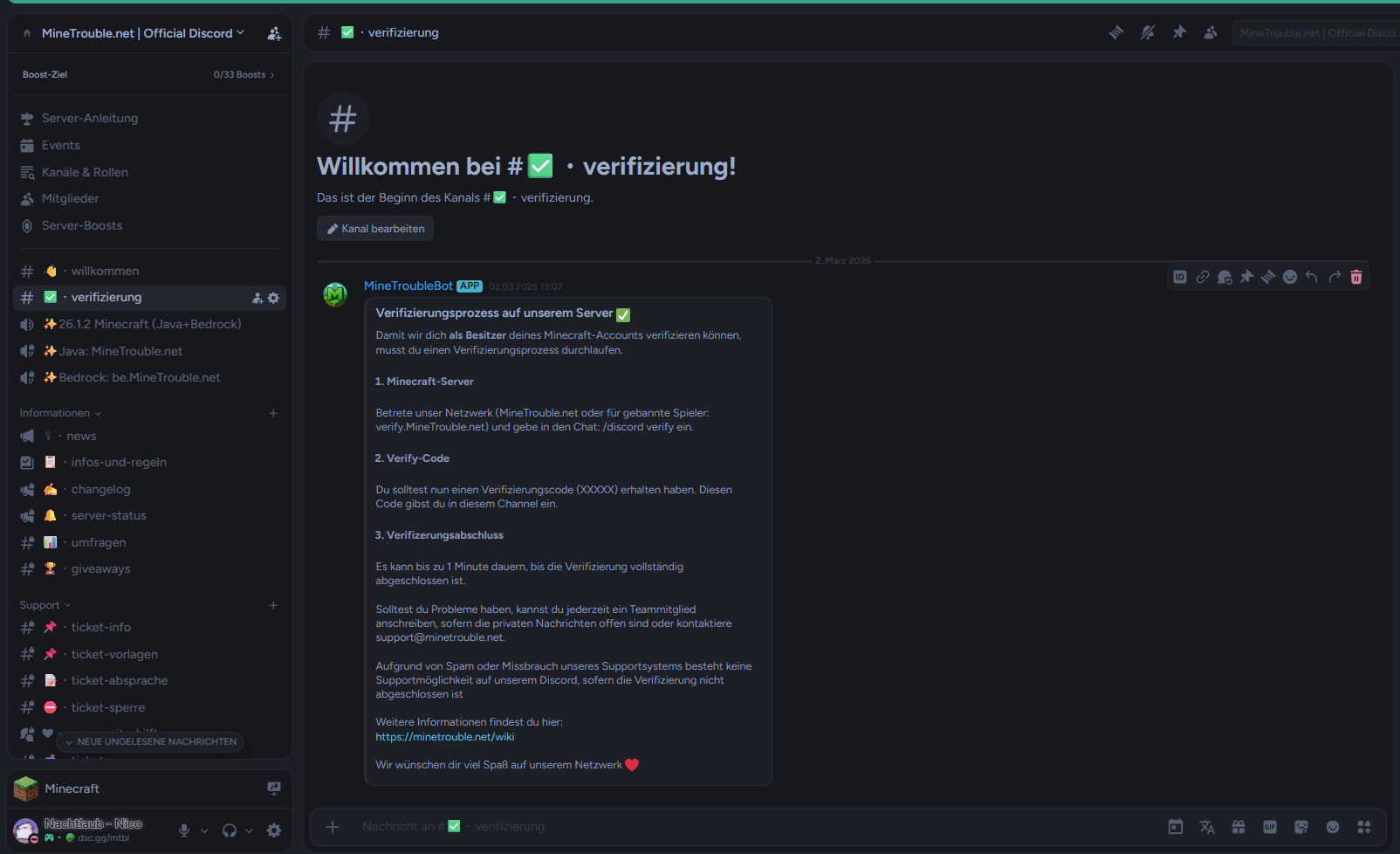Copy message link icon
The width and height of the screenshot is (1400, 854).
1203,277
